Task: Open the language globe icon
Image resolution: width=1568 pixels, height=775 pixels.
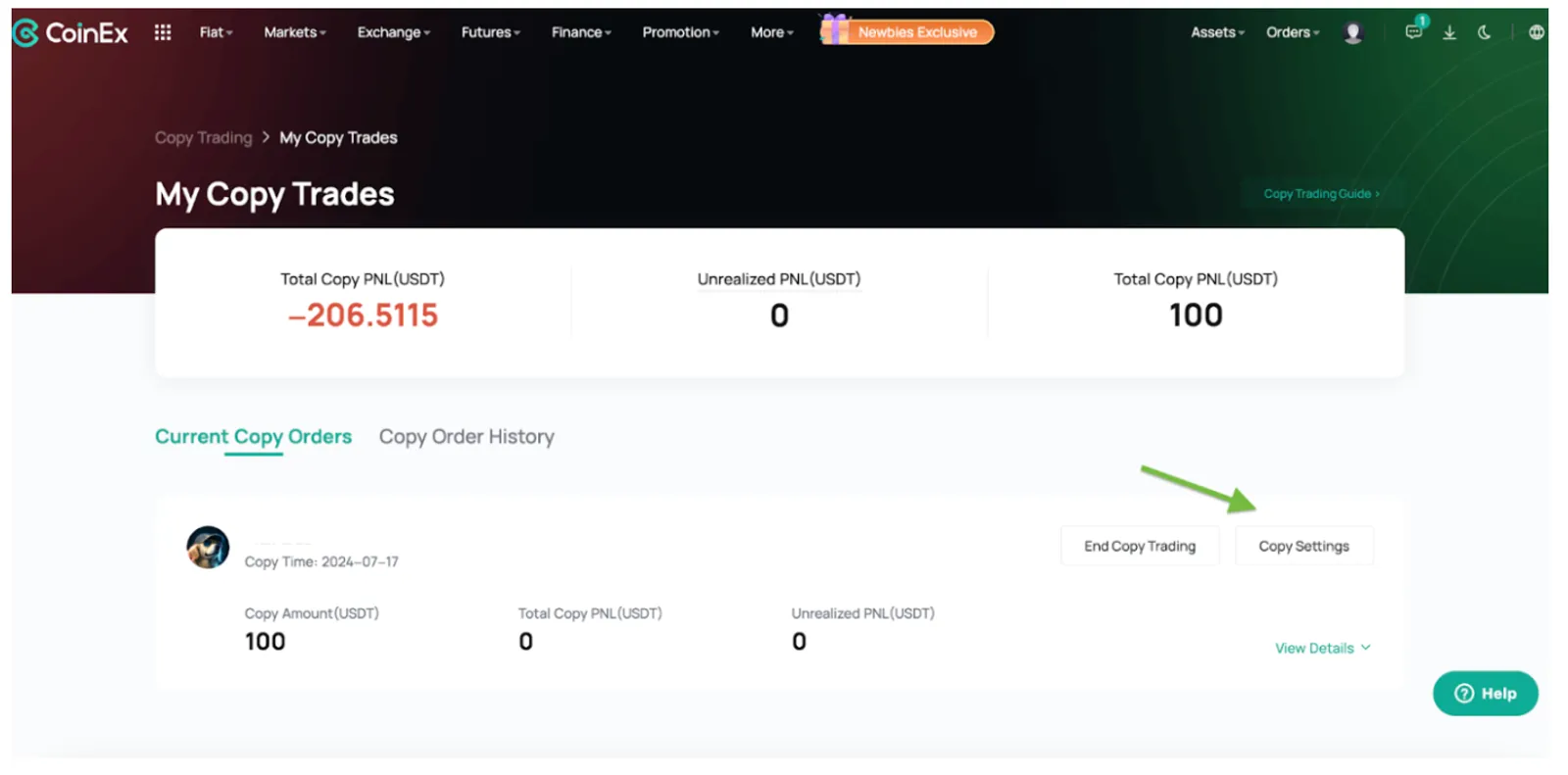Action: tap(1536, 32)
